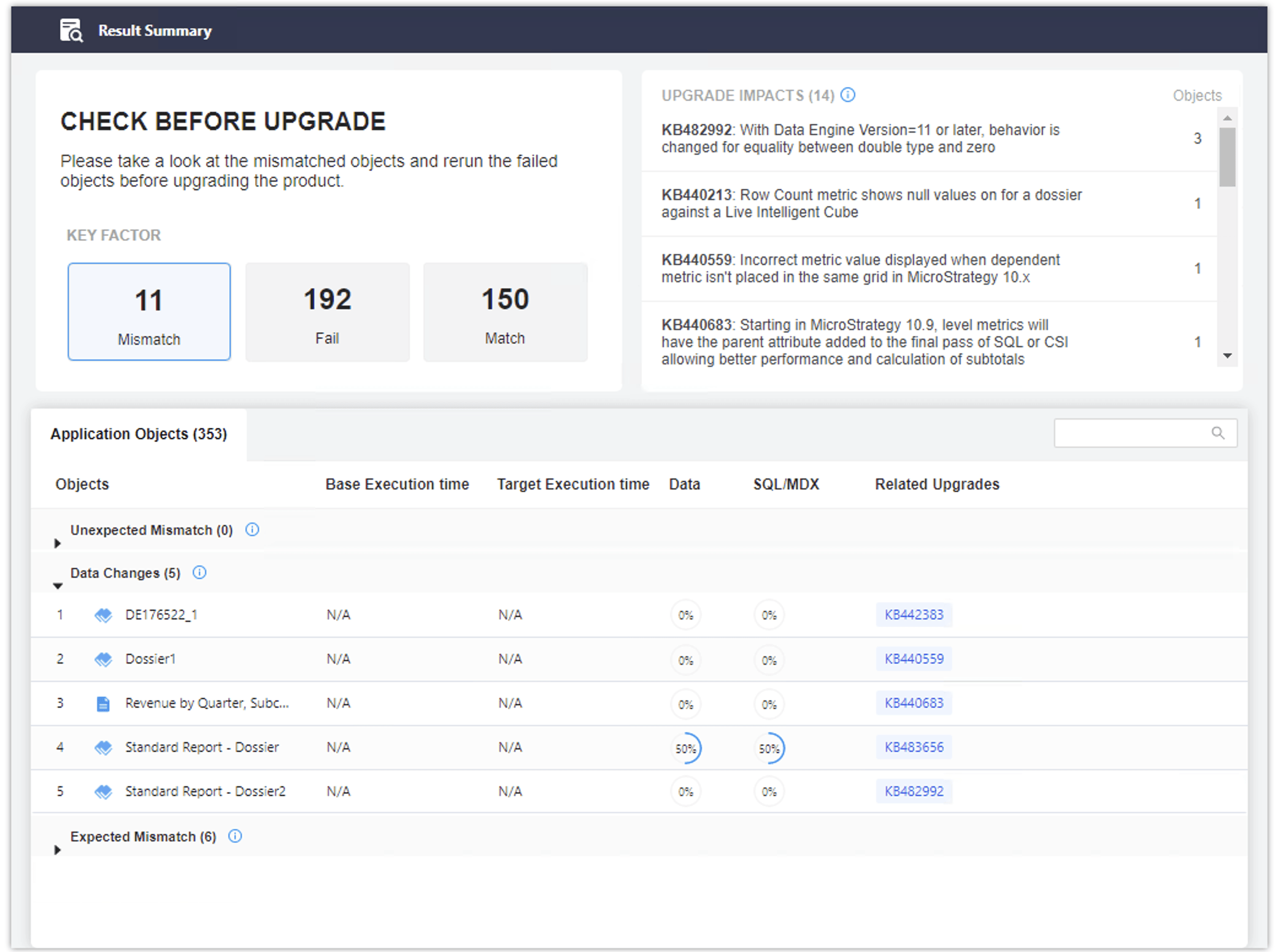Select the Fail key factor card
The image size is (1275, 952).
pos(327,312)
